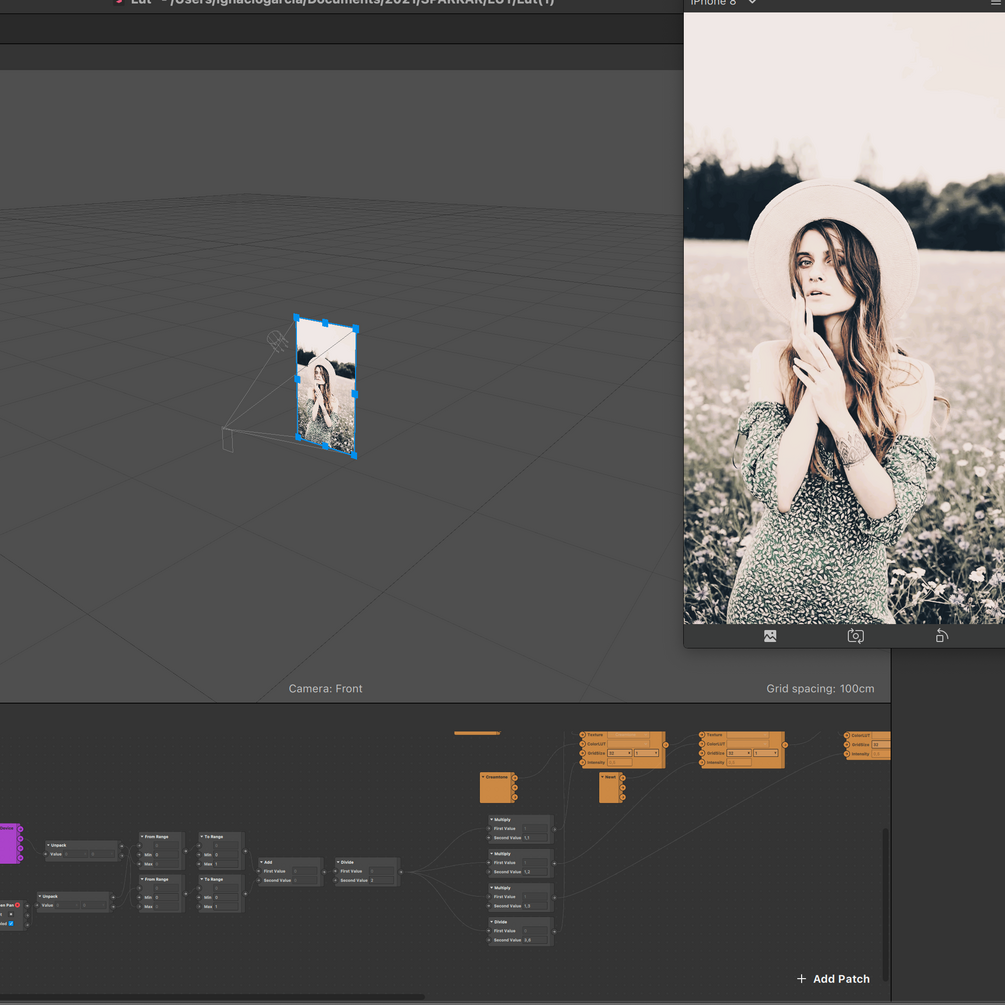
Task: Open GridSize 32 dropdown in the middle LUT patch
Action: click(739, 753)
